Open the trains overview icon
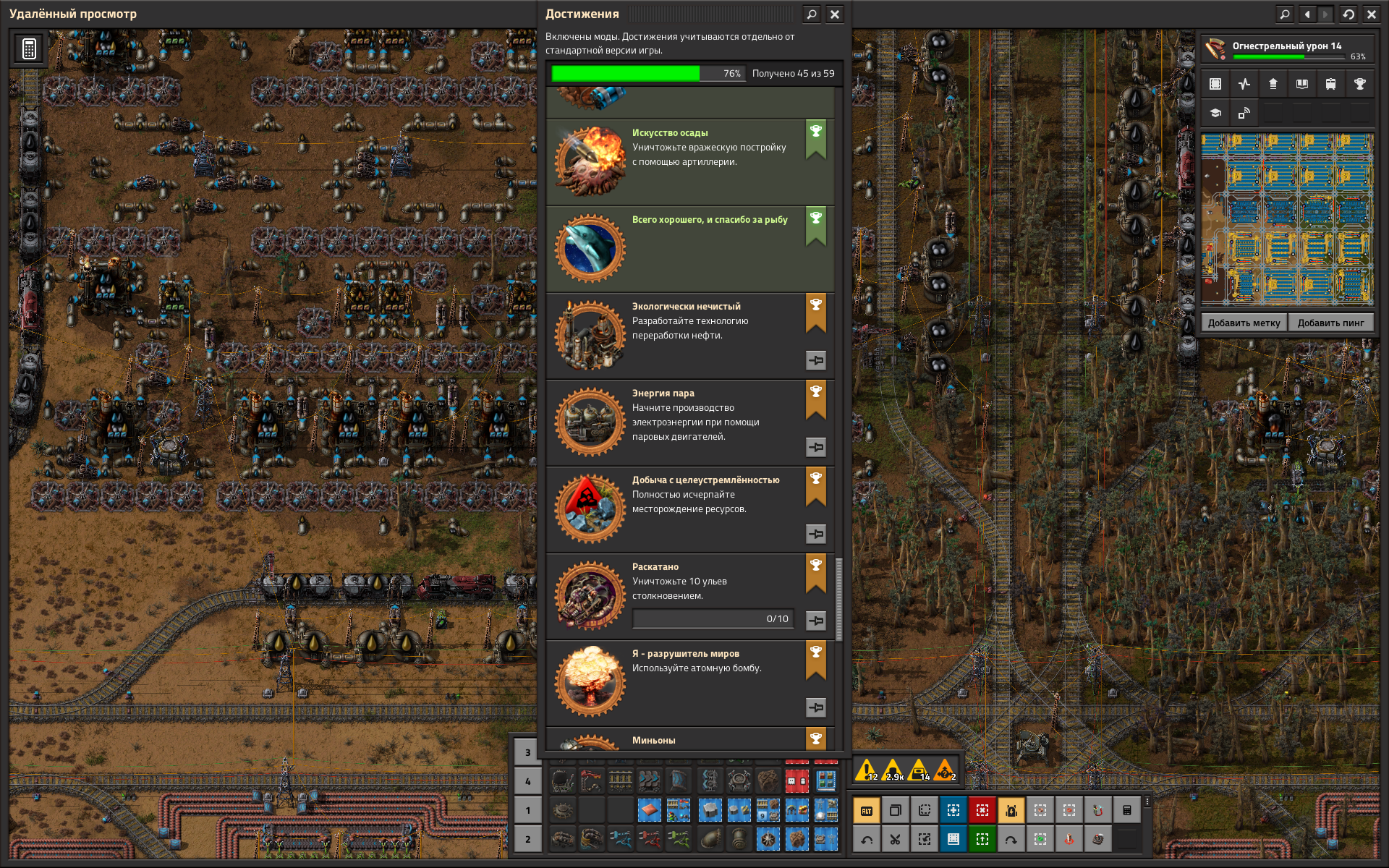 coord(1330,84)
